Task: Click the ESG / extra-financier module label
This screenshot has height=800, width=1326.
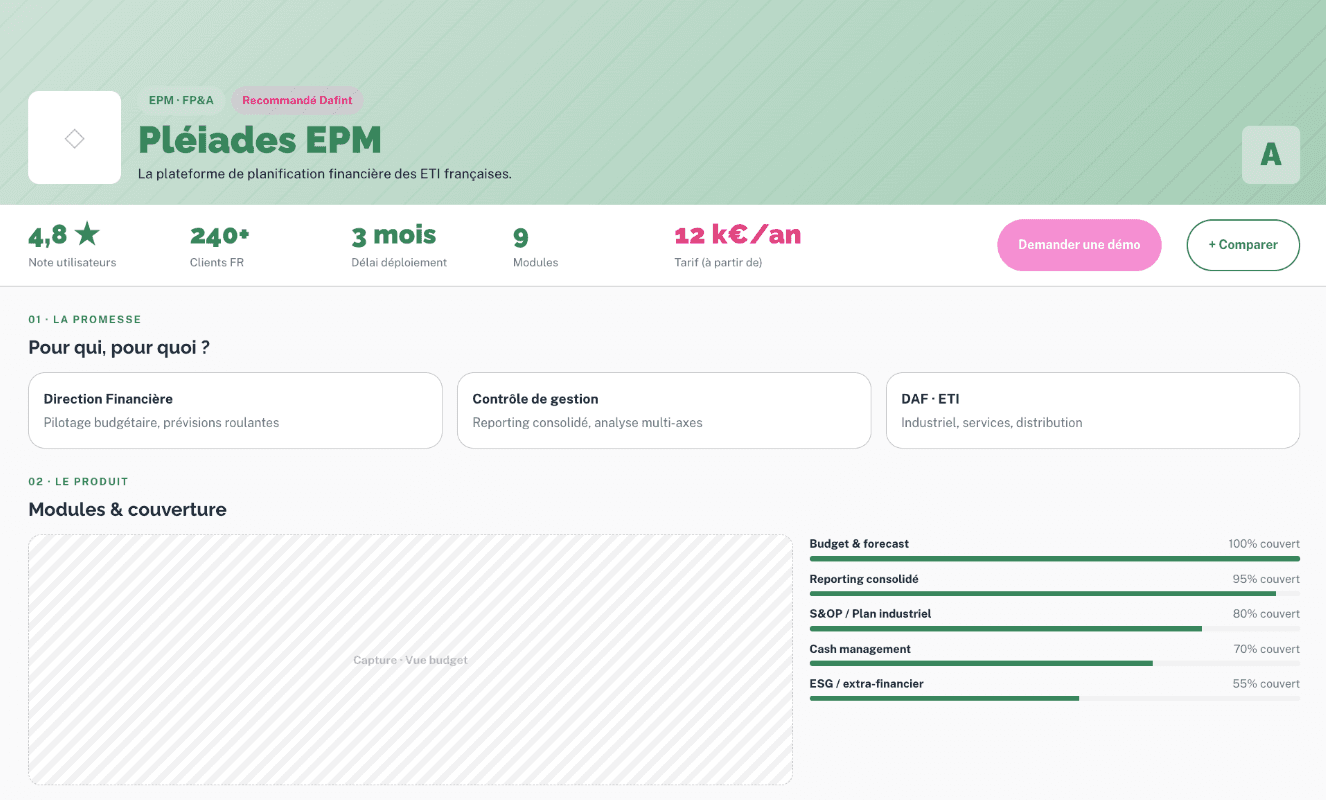Action: [x=867, y=684]
